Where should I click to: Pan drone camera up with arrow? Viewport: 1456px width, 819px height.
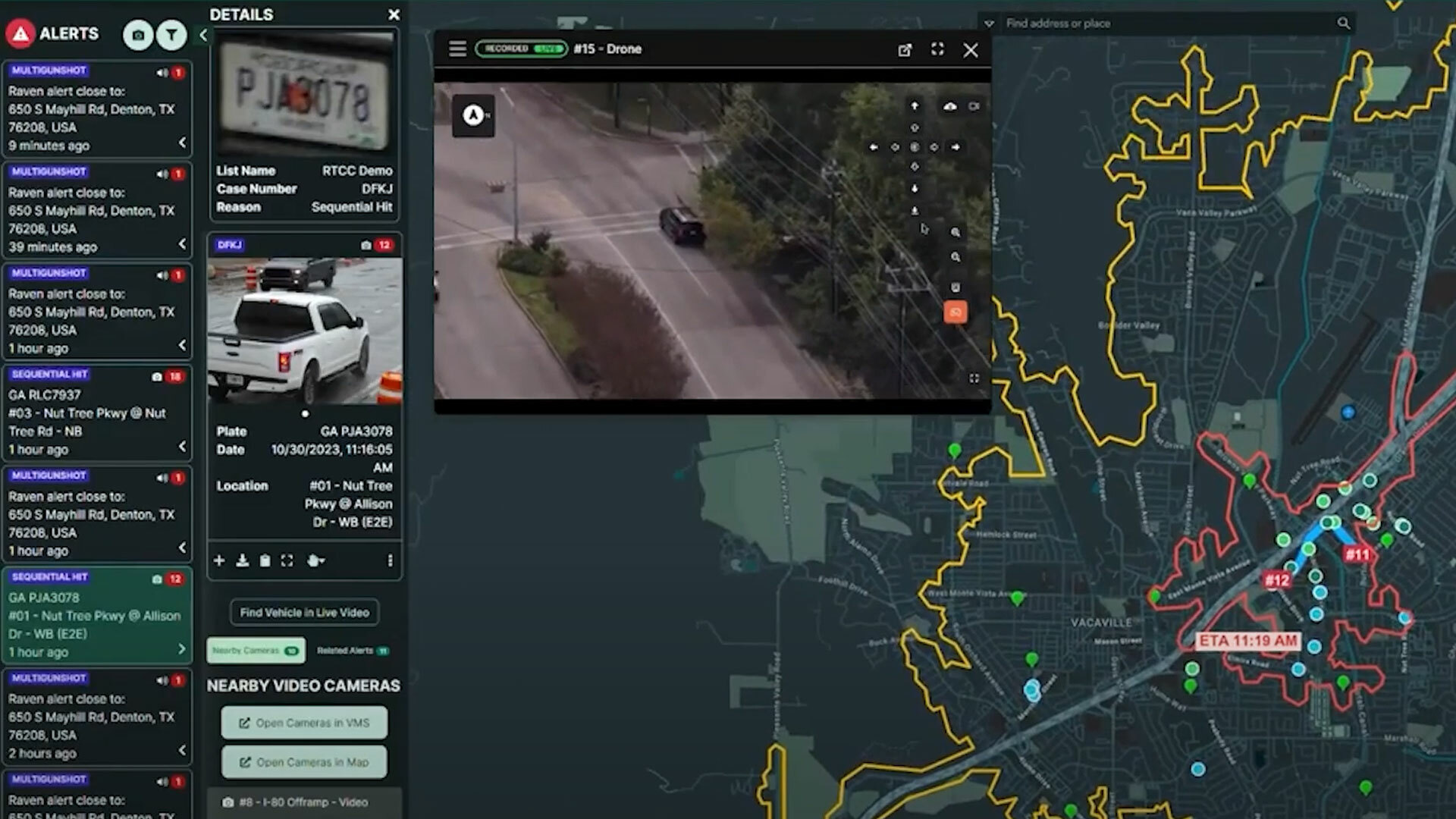[x=915, y=106]
